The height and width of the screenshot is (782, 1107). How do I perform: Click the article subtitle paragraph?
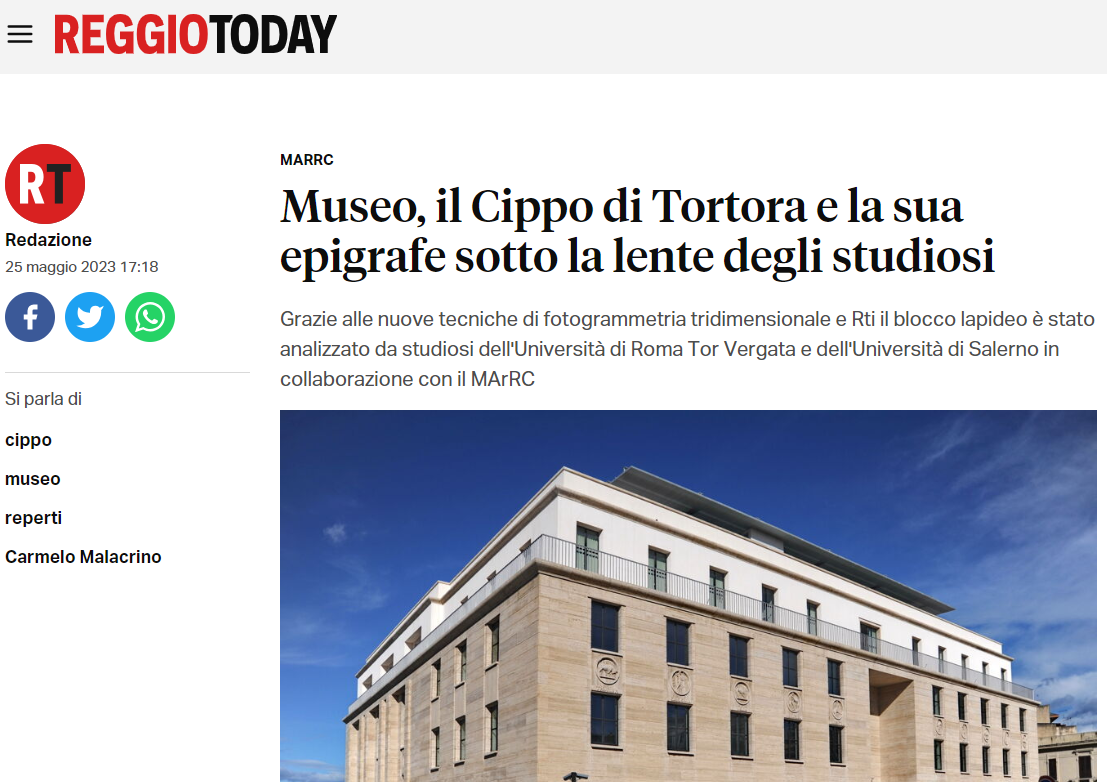687,349
